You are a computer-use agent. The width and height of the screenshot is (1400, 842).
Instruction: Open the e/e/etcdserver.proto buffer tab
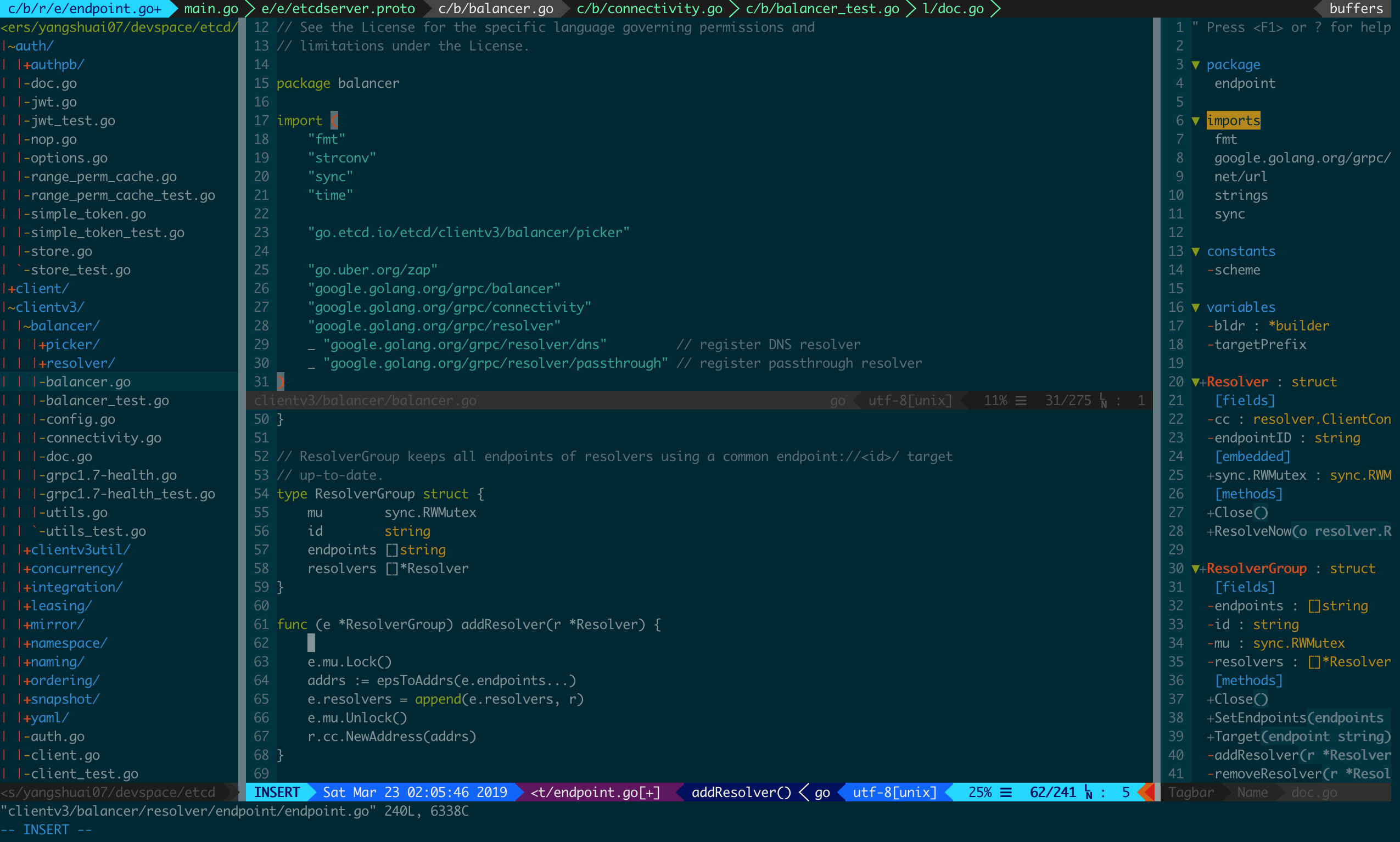(x=338, y=9)
